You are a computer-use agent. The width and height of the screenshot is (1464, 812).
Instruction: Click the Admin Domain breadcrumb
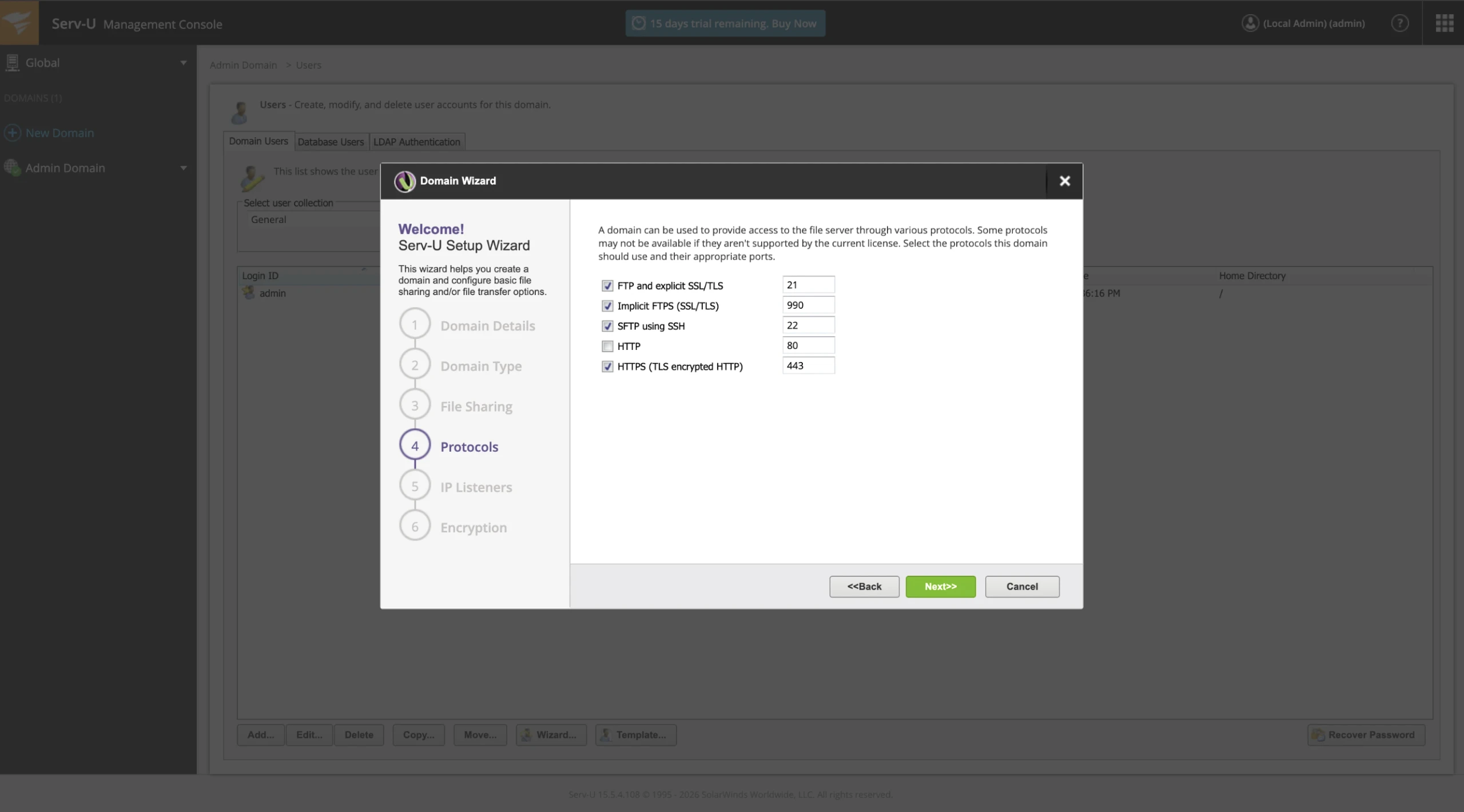click(243, 65)
